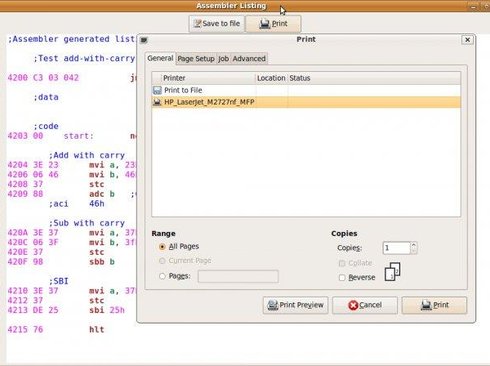The height and width of the screenshot is (366, 490).
Task: Close the Print dialog with X
Action: pyautogui.click(x=468, y=40)
